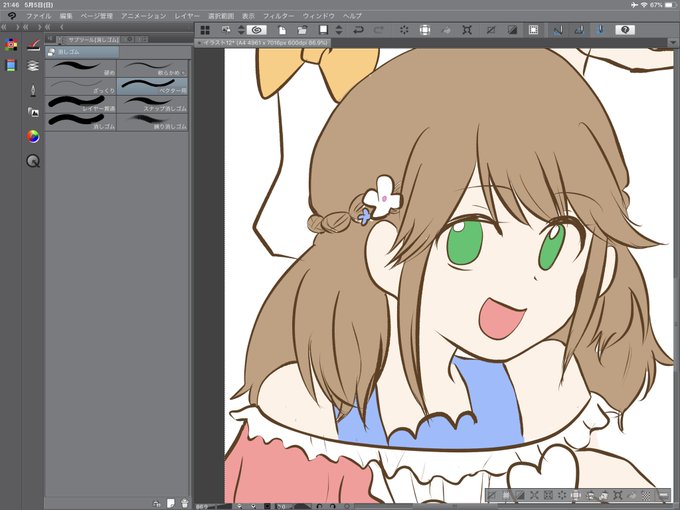Open the eraser tool palette icon
Screen dimensions: 680x510
[x=33, y=45]
